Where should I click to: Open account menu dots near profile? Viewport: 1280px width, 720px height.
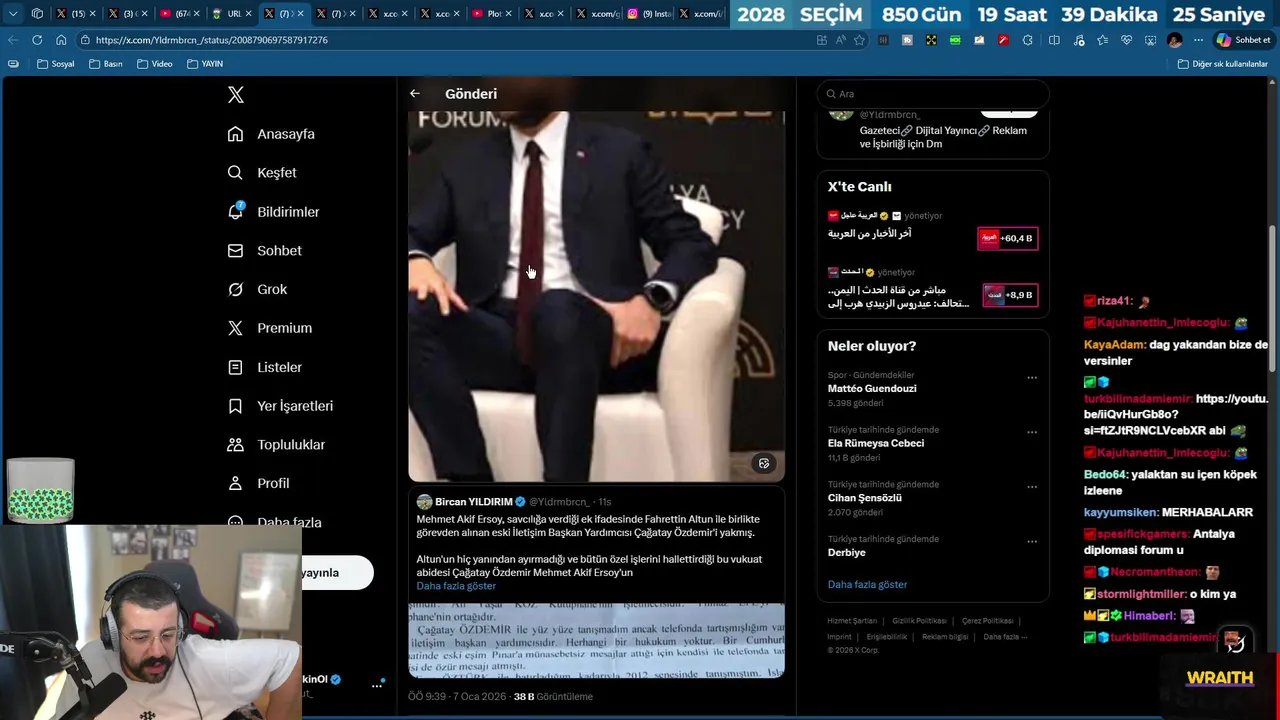coord(378,685)
